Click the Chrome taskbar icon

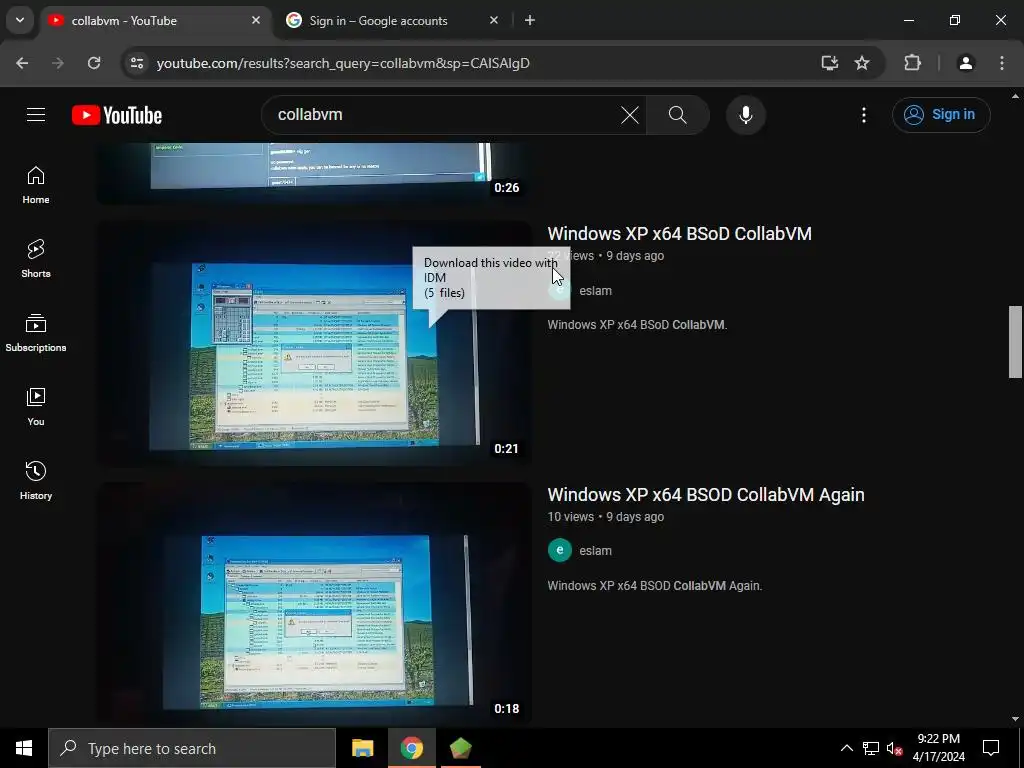coord(411,748)
